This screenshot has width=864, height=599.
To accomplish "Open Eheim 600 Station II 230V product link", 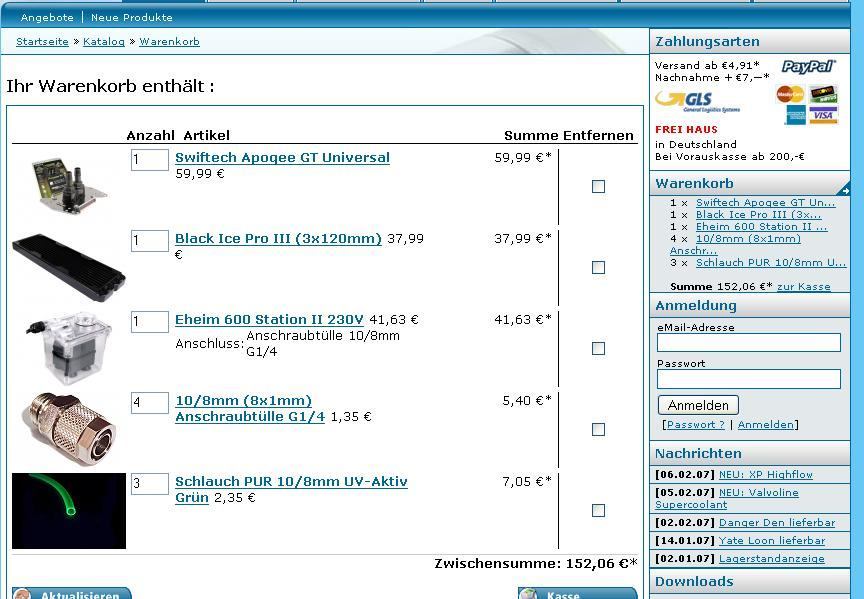I will [x=269, y=320].
